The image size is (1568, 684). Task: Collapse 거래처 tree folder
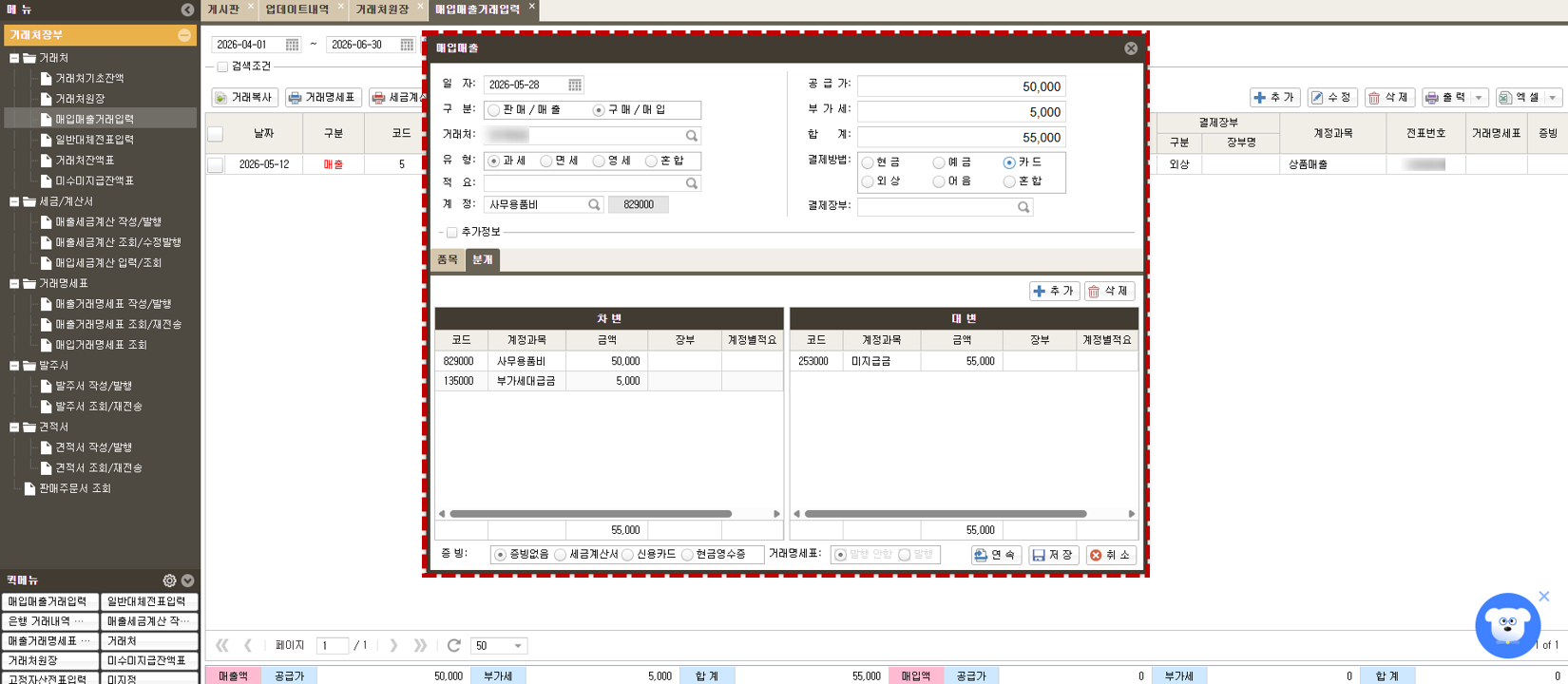[x=14, y=58]
